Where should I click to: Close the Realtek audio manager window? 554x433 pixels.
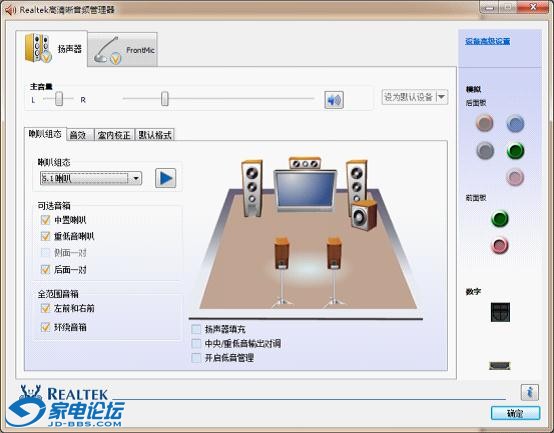pyautogui.click(x=532, y=7)
